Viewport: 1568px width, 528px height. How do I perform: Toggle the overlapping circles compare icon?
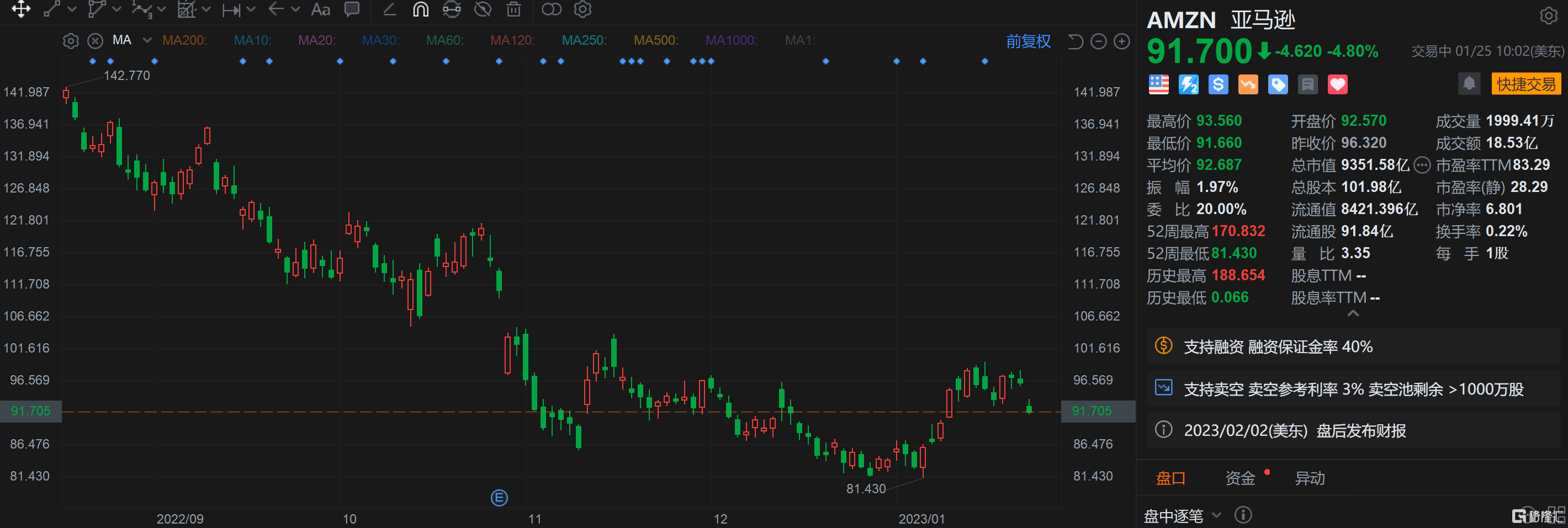(552, 9)
